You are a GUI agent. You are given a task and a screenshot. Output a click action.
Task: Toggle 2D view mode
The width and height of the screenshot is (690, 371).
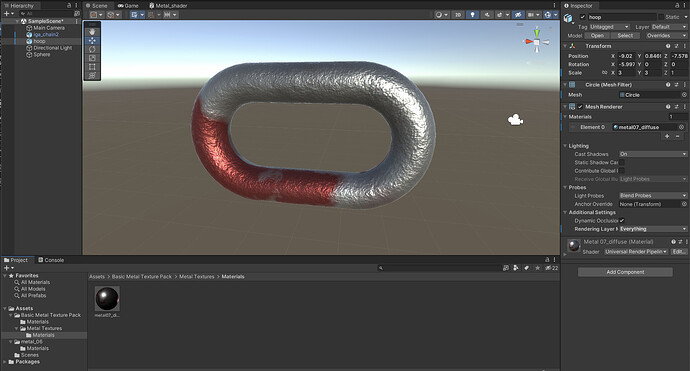pos(458,15)
